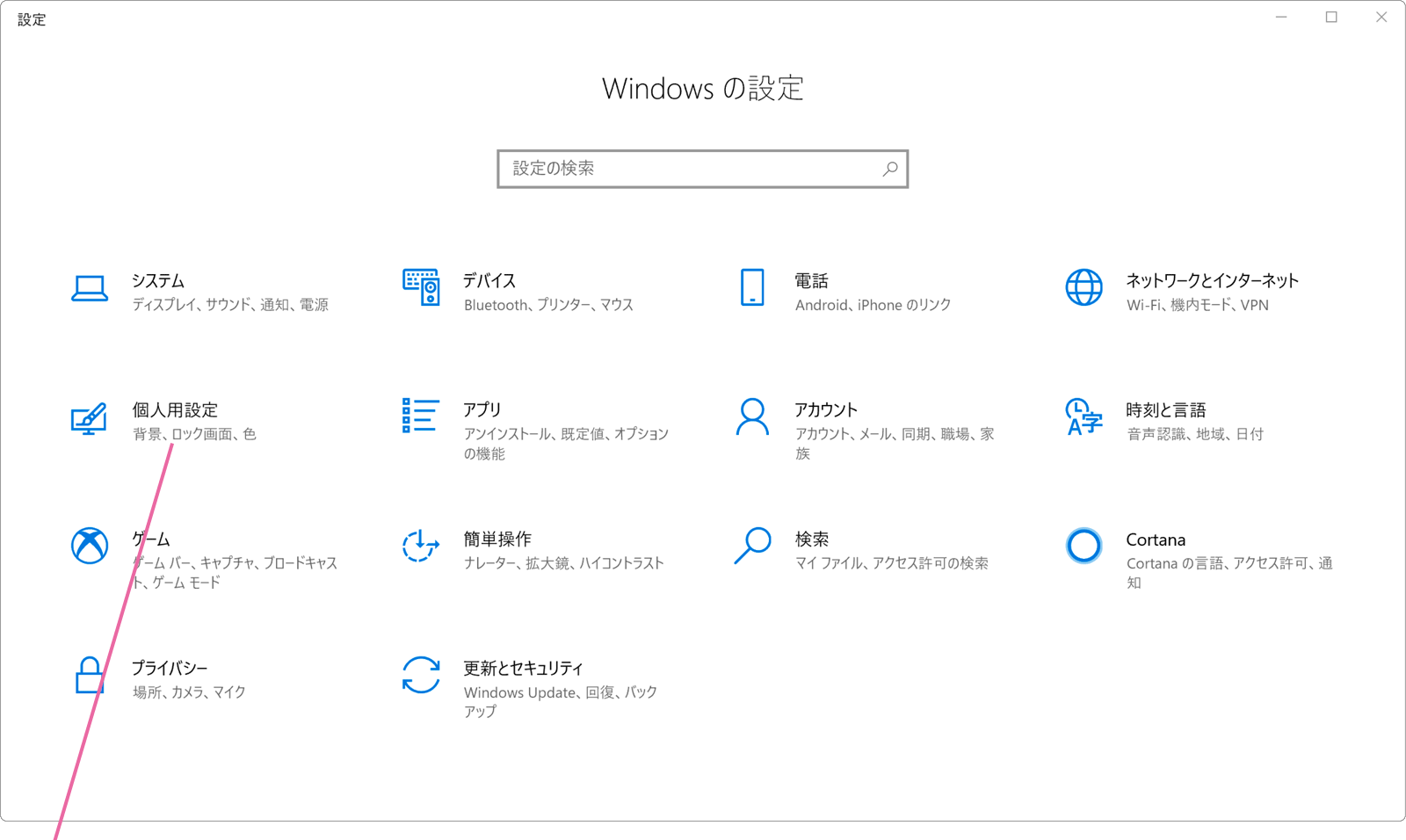Screen dimensions: 1406x840
Task: Open the プライバシー padlock icon
Action: coord(90,676)
